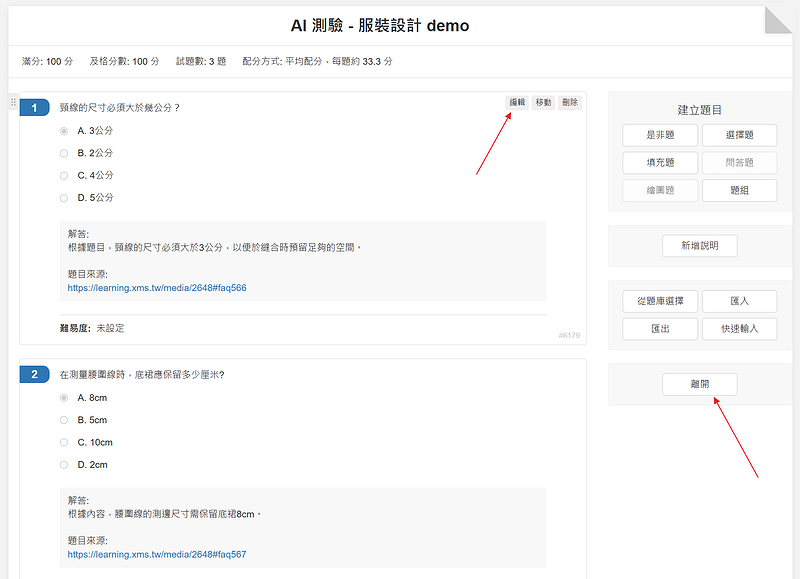Click the 新增說明 button
Image resolution: width=800 pixels, height=579 pixels.
point(699,246)
